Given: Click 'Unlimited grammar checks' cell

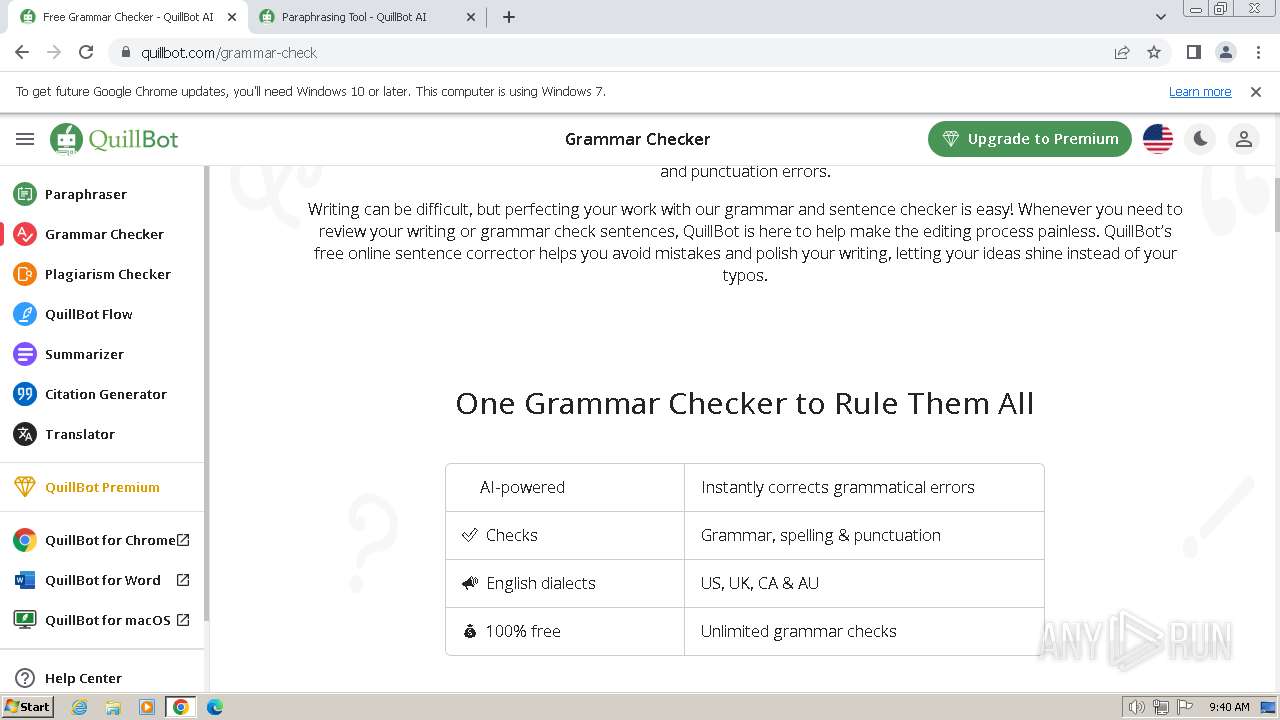Looking at the screenshot, I should [x=864, y=632].
